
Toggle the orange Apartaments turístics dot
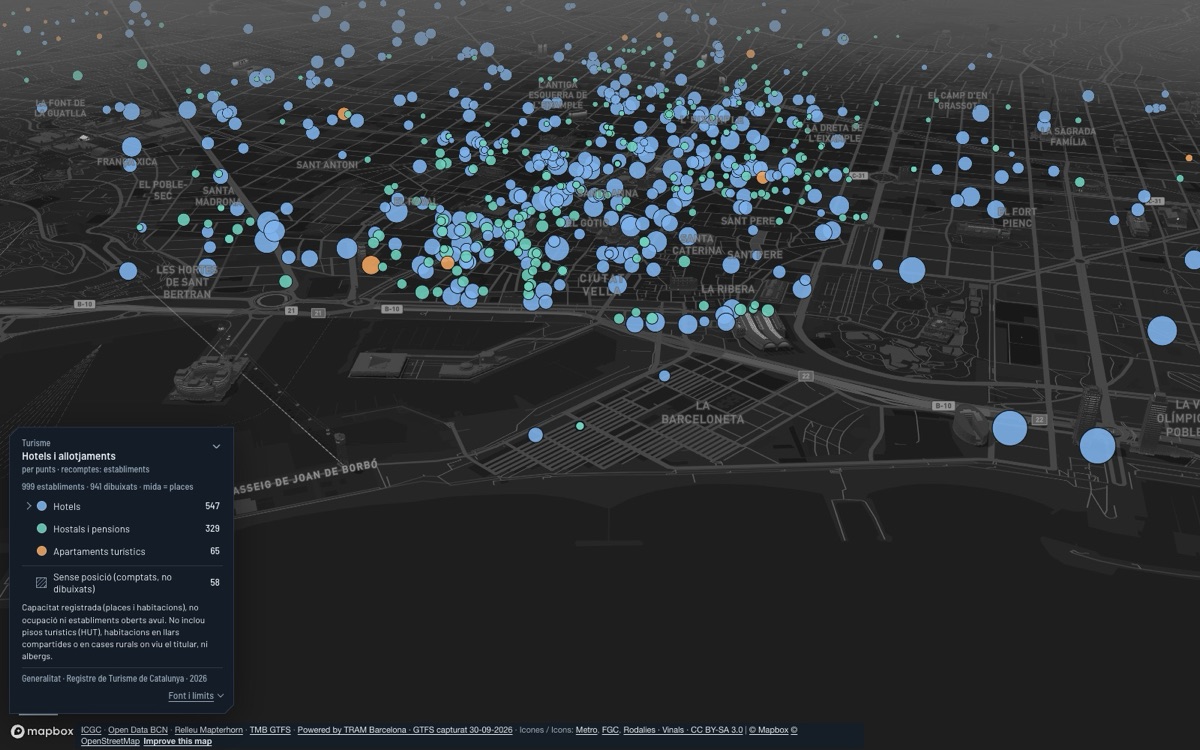[41, 551]
